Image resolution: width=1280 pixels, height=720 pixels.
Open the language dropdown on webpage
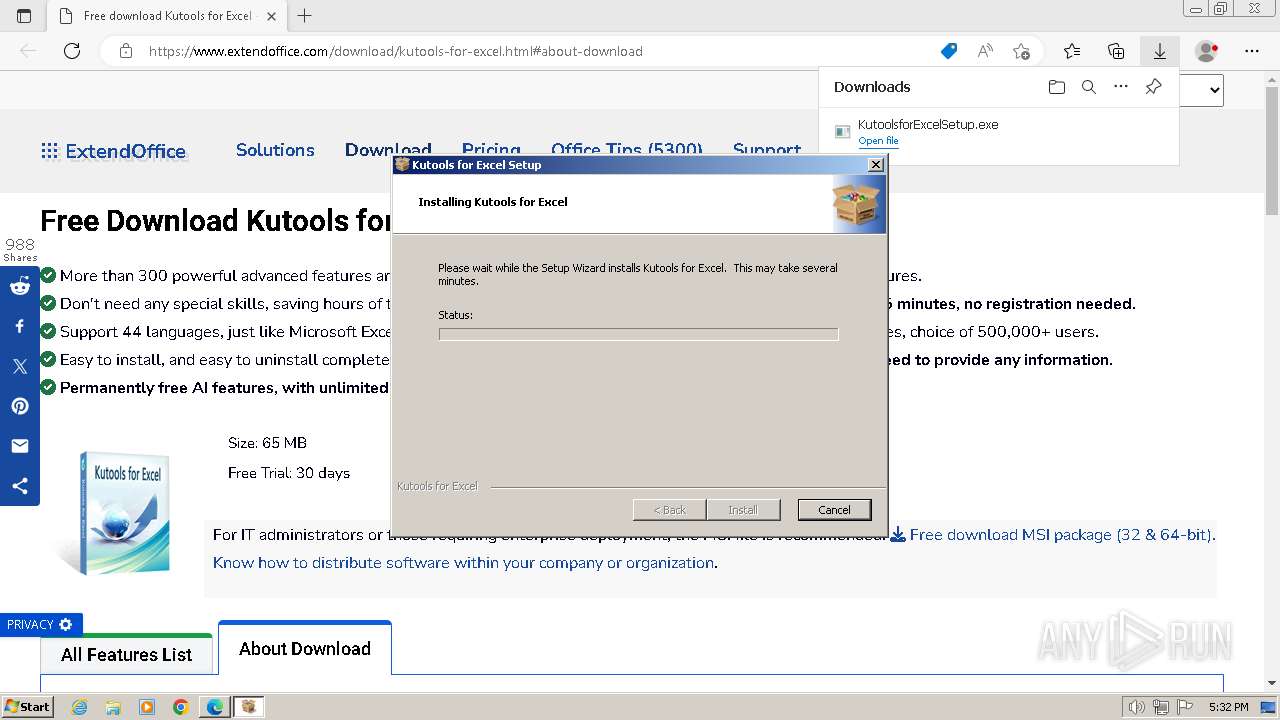click(1201, 90)
